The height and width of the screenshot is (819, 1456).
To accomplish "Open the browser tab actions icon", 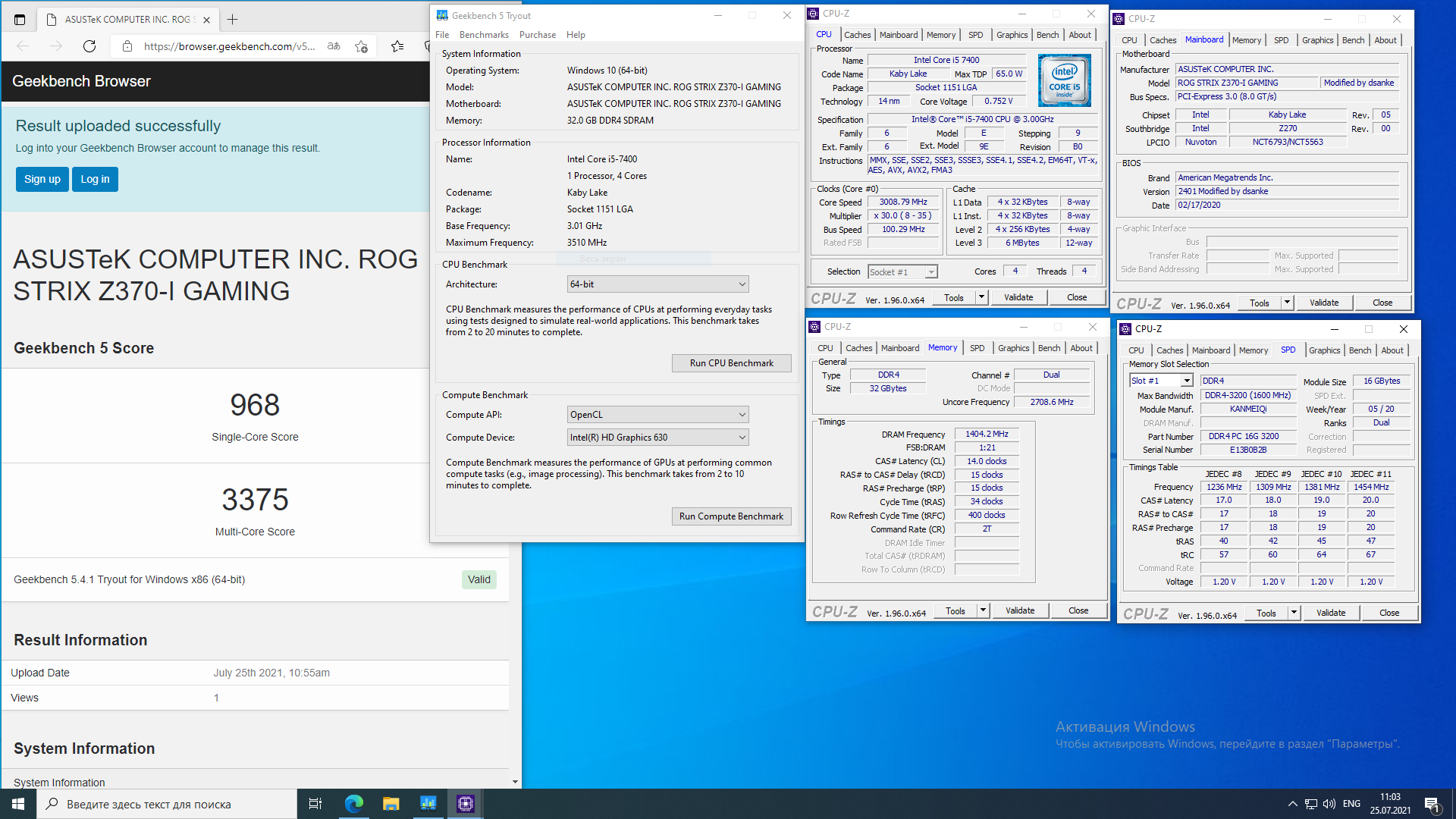I will pos(20,20).
